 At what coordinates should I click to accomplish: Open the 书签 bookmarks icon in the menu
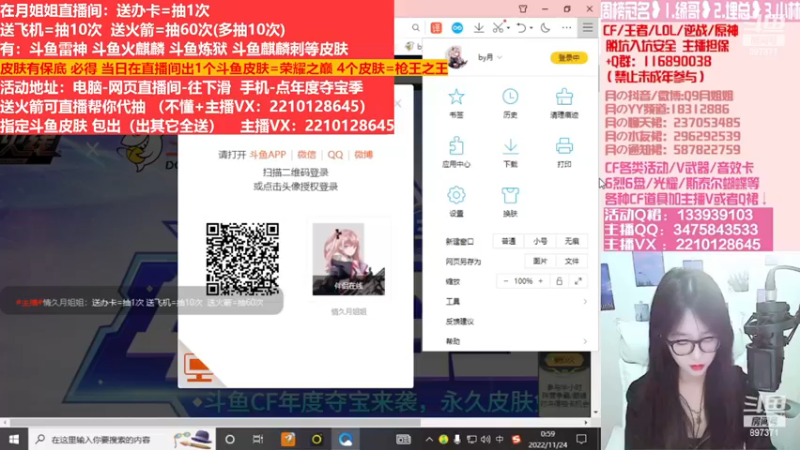click(x=456, y=97)
